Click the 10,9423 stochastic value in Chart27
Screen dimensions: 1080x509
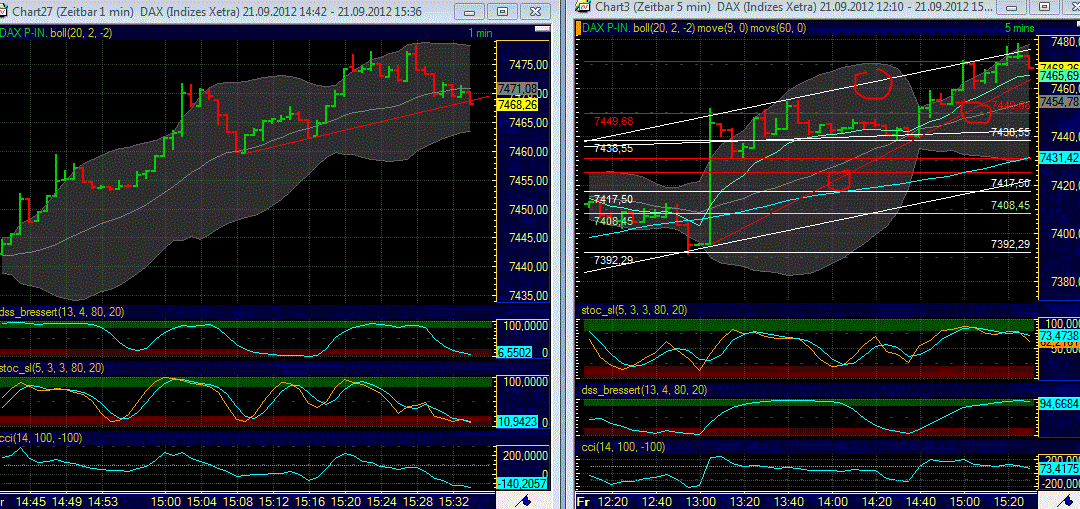tap(516, 421)
